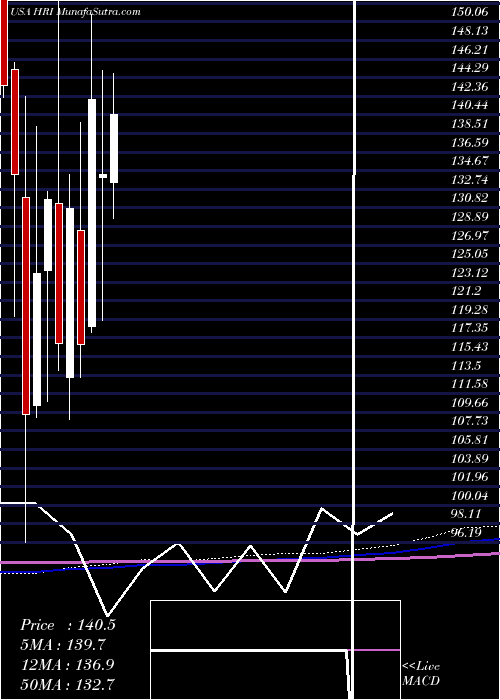This screenshot has width=500, height=700.
Task: Click the 100.04 price axis label
Action: coord(469,496)
